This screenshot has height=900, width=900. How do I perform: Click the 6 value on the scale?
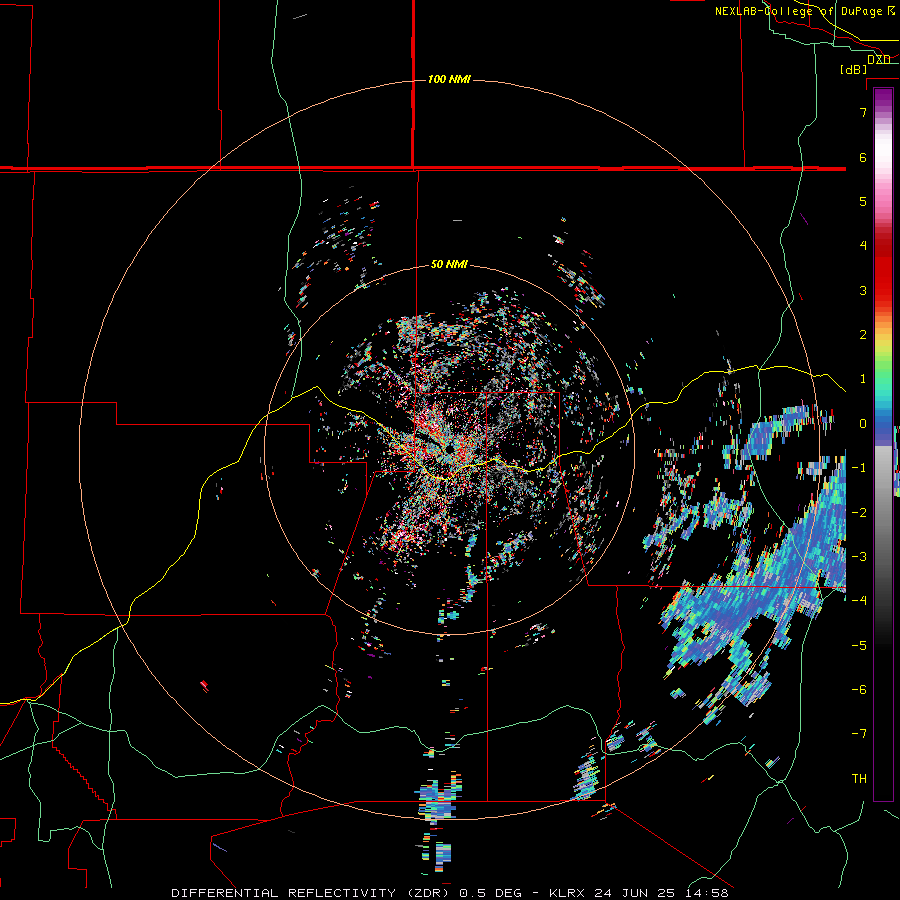tap(863, 157)
